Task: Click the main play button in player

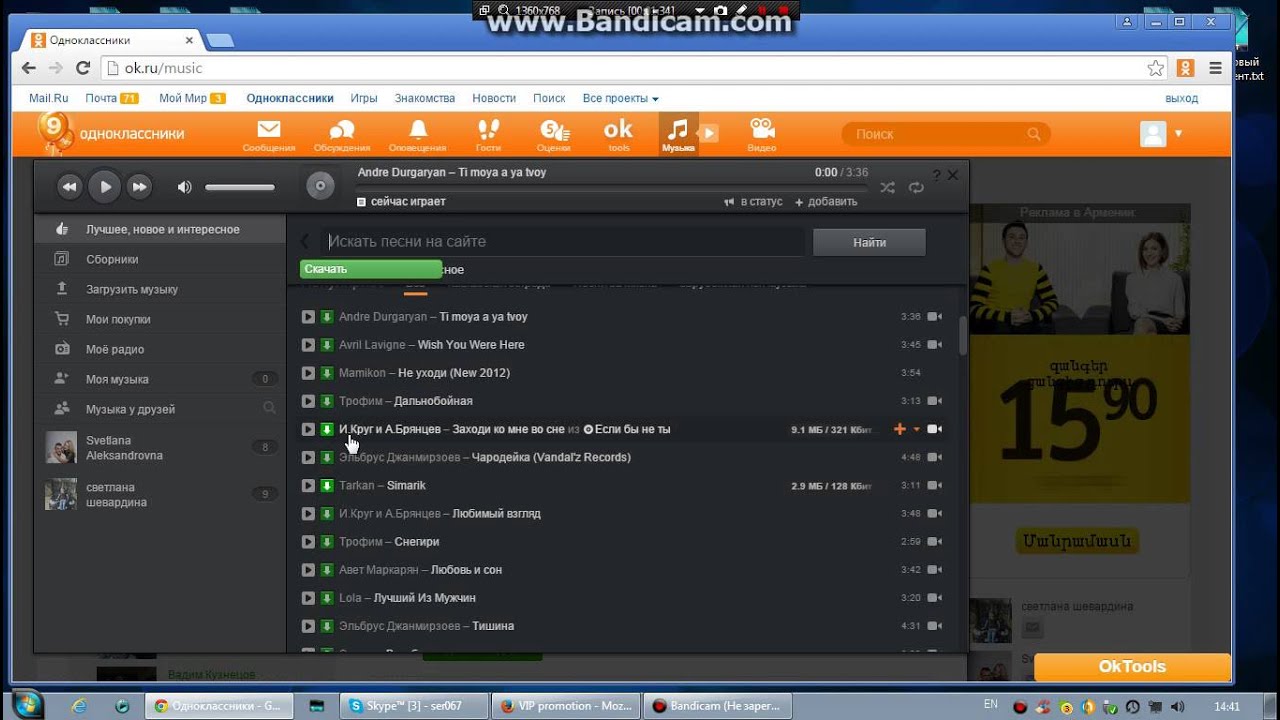Action: point(104,186)
